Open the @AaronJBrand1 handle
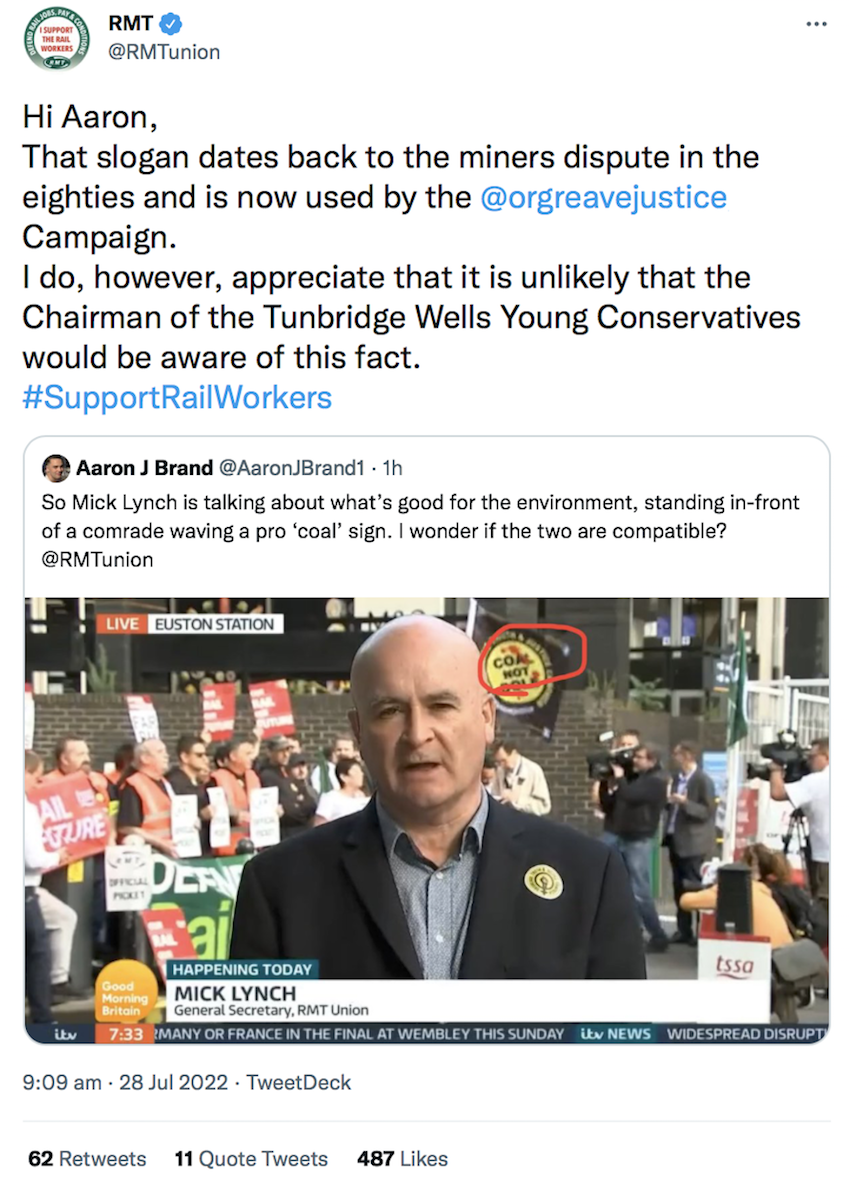Screen dimensions: 850x1189 (292, 468)
